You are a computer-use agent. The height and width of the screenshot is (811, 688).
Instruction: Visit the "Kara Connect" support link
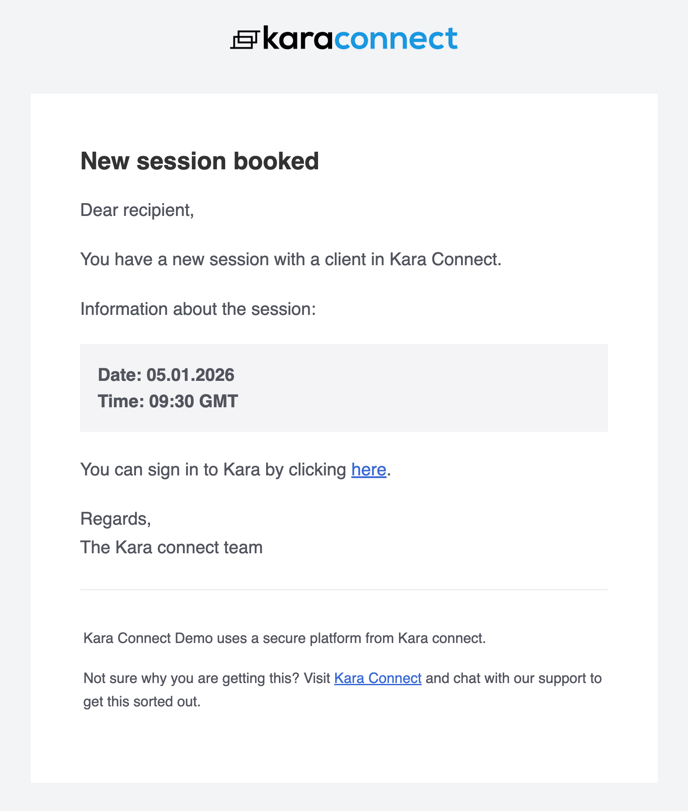coord(377,678)
